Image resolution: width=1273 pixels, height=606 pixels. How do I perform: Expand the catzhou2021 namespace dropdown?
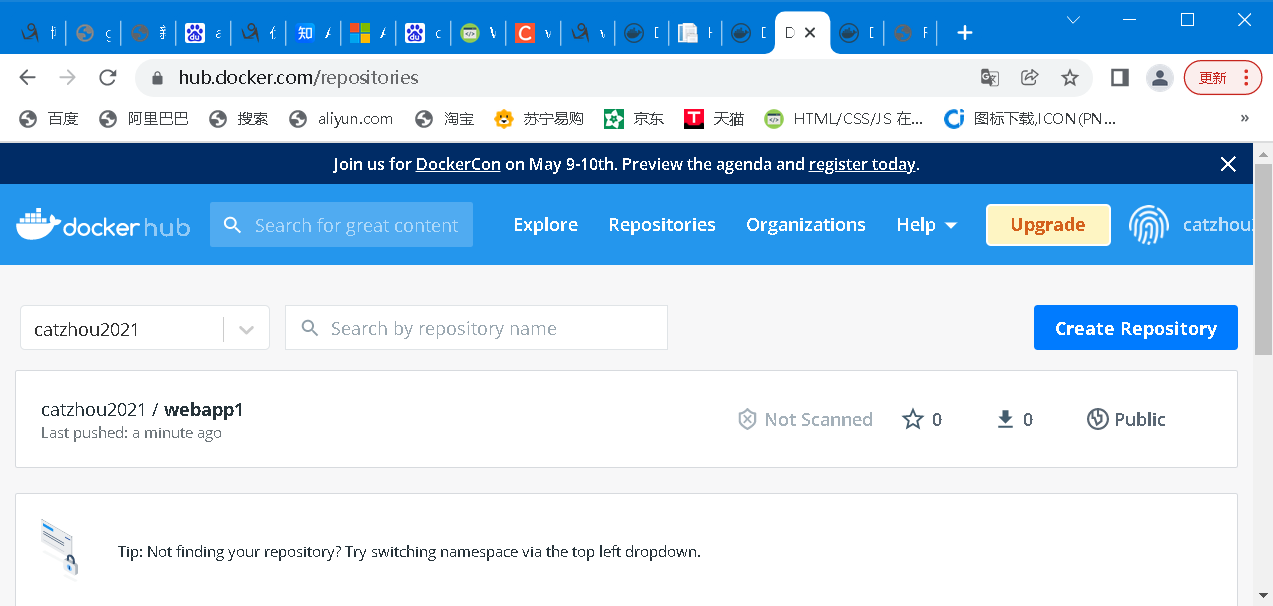pyautogui.click(x=246, y=329)
